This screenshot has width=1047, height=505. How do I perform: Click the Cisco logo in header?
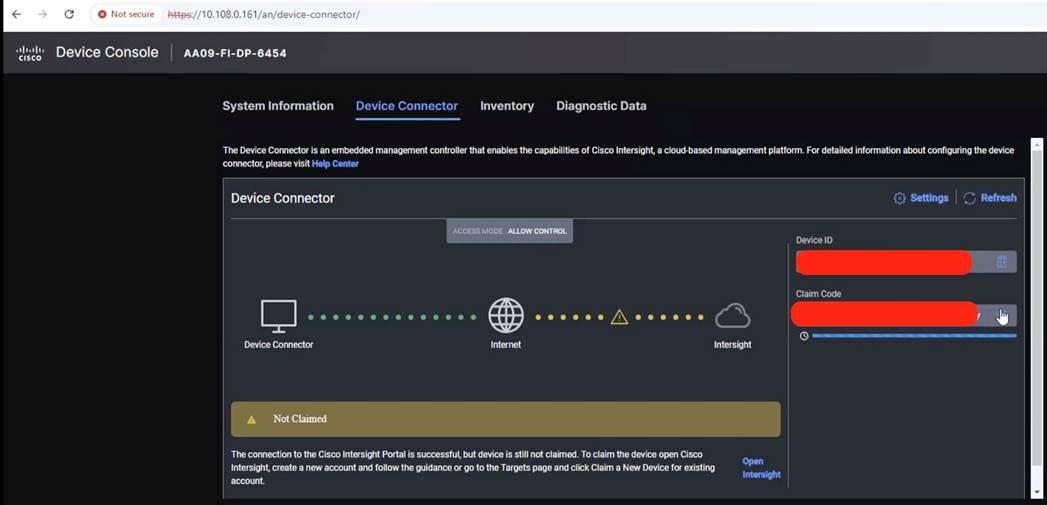[30, 53]
